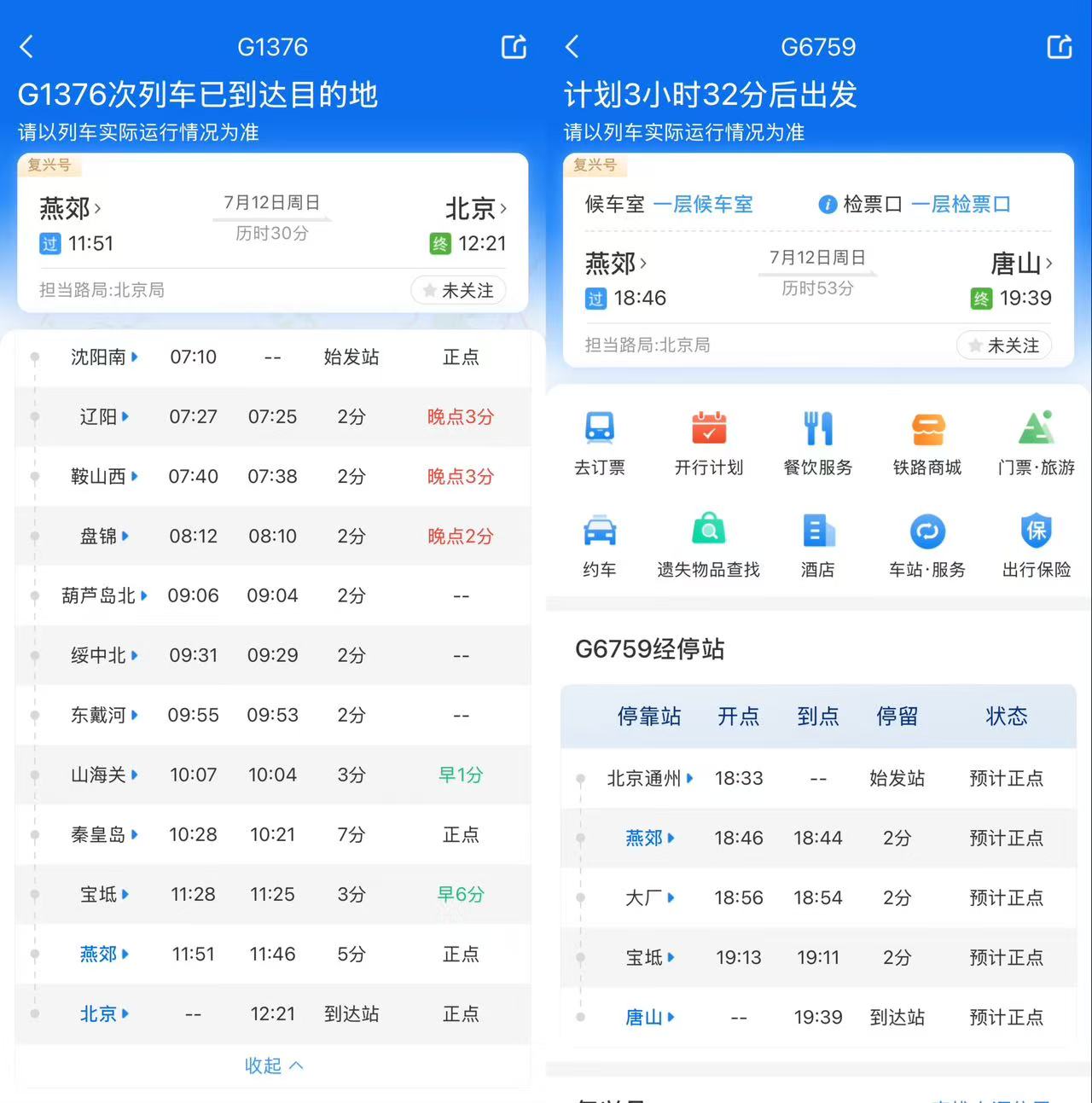
Task: Go back from the G6759 train page
Action: click(x=572, y=47)
